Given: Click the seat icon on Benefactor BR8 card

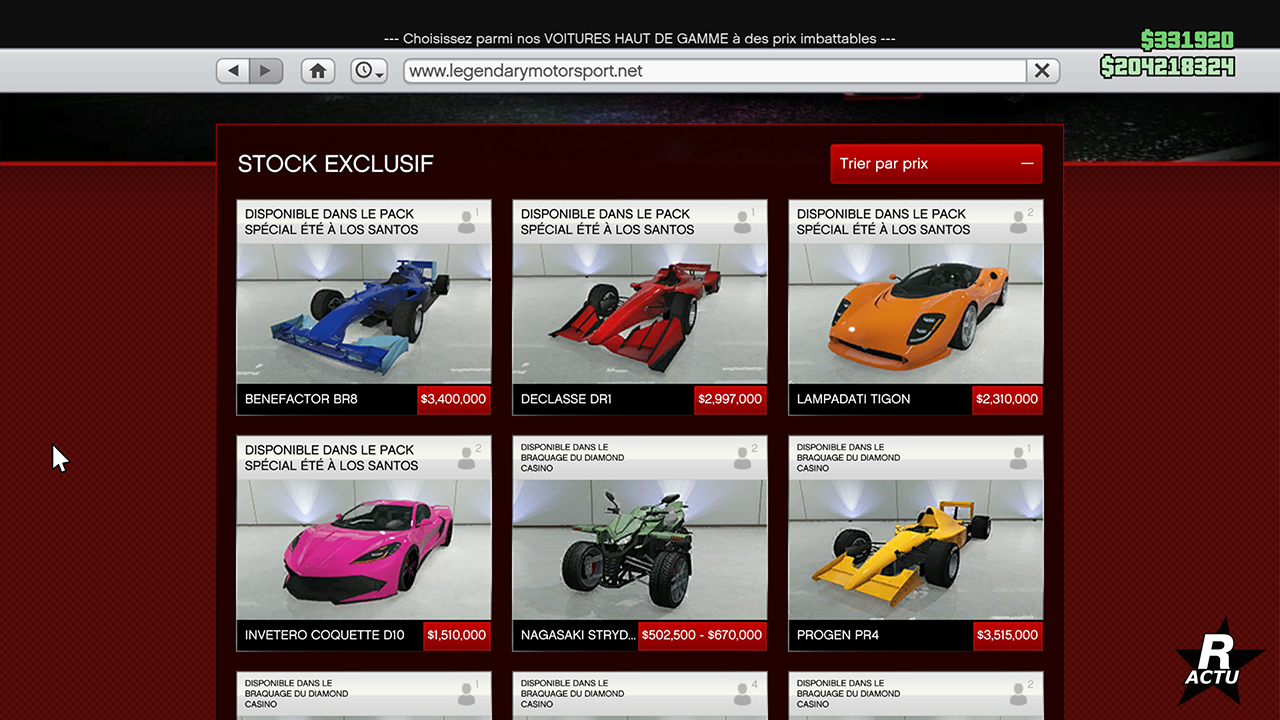Looking at the screenshot, I should tap(467, 222).
